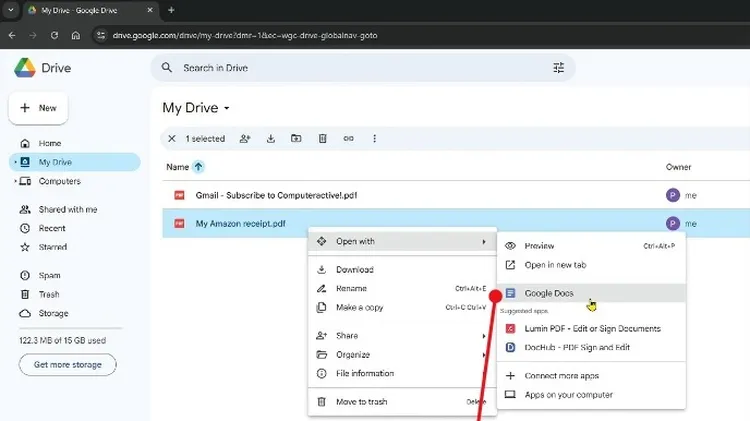Clear selection with the X icon
The image size is (750, 421).
pos(172,139)
